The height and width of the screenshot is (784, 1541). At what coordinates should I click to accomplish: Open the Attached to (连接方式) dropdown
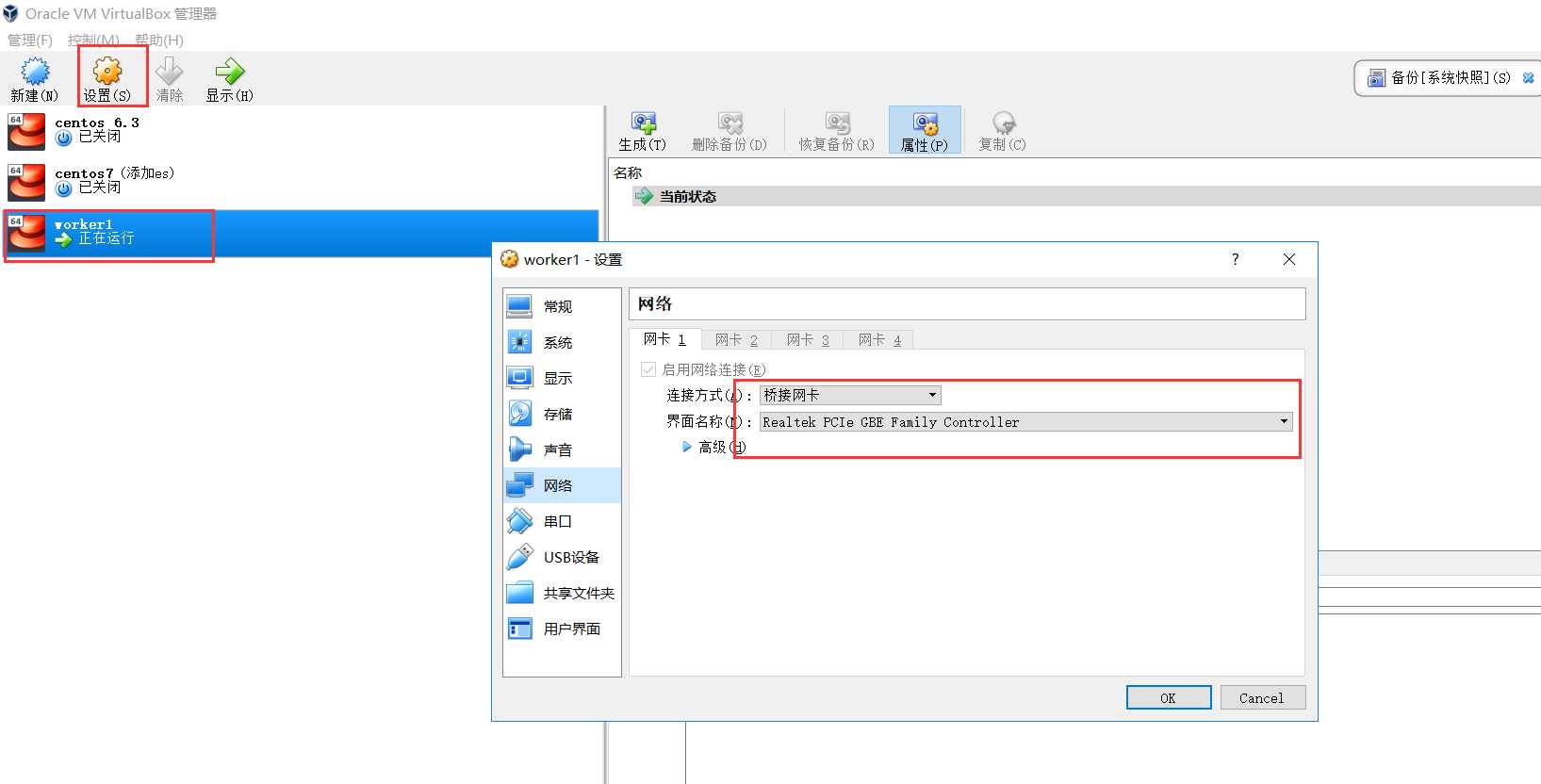(x=850, y=395)
